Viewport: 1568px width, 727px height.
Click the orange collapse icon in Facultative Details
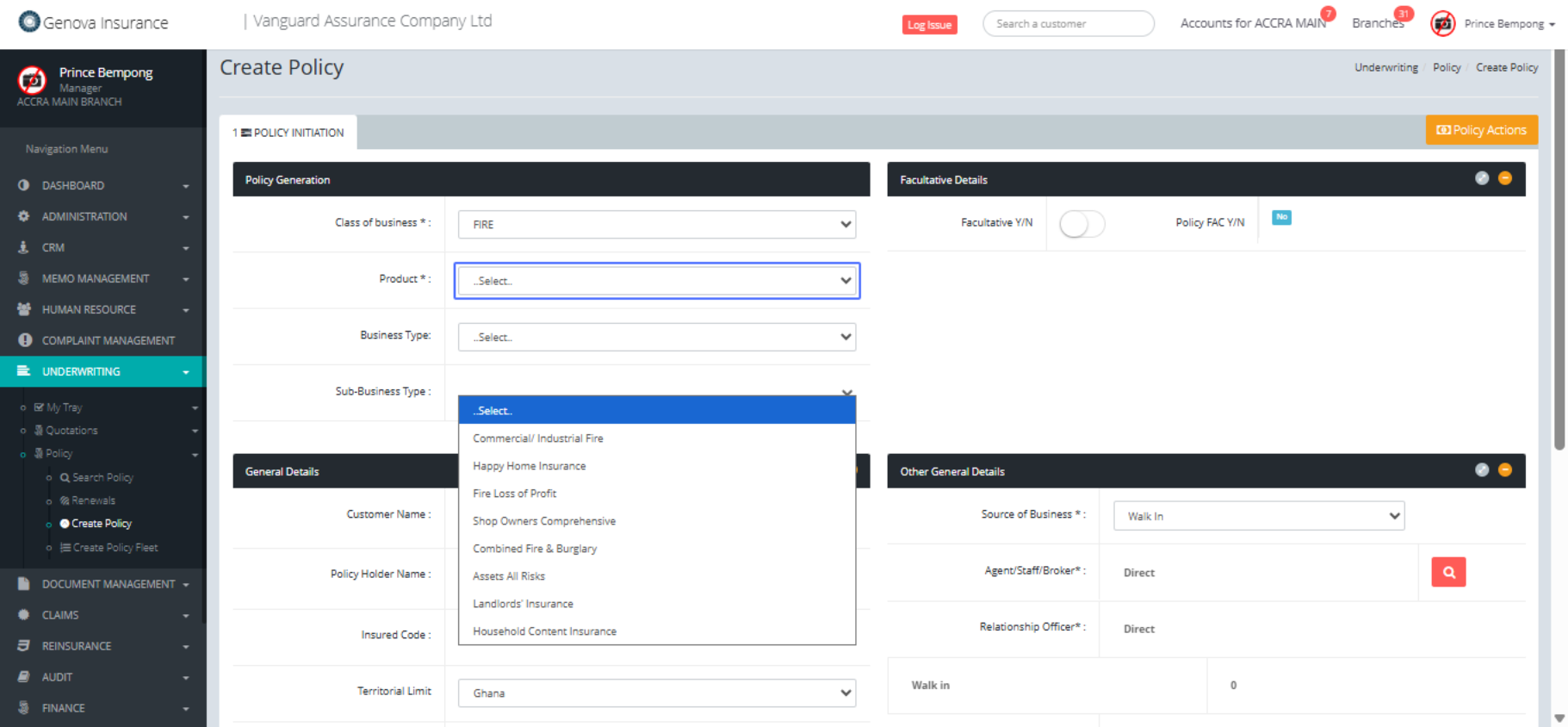(x=1504, y=178)
